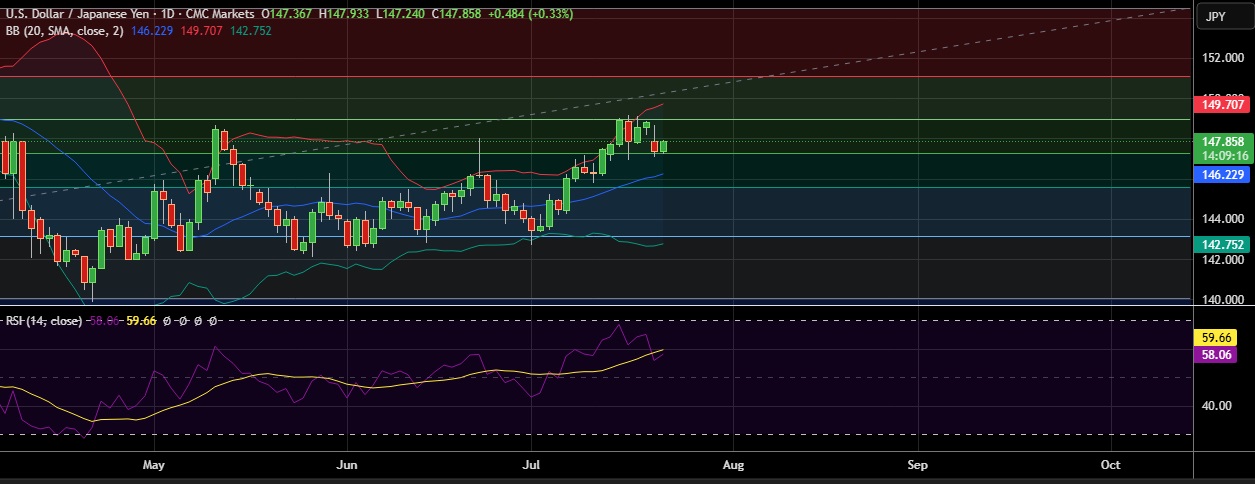The width and height of the screenshot is (1255, 484).
Task: Click the red 149.707 price axis label
Action: [x=1222, y=104]
